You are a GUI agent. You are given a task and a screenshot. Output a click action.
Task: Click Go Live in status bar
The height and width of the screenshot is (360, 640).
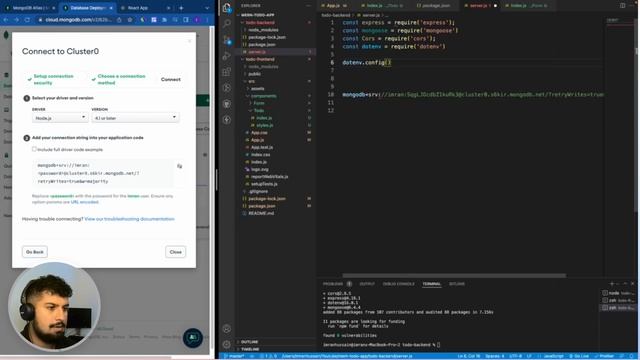[579, 356]
